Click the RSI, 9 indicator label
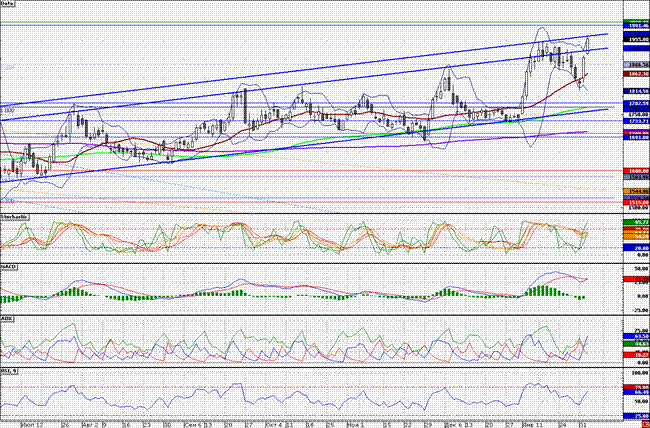 coord(8,370)
